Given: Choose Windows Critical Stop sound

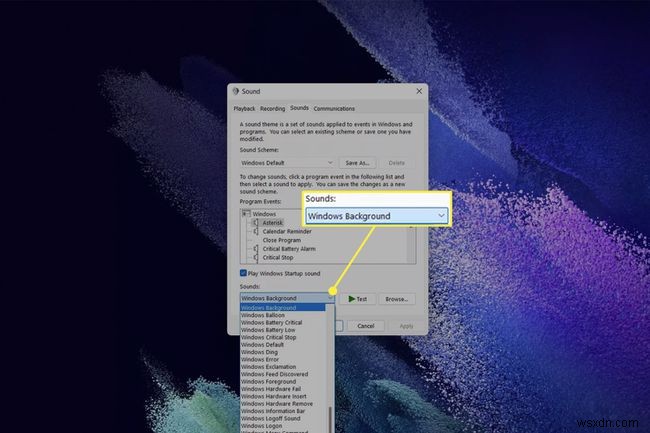Looking at the screenshot, I should (283, 338).
